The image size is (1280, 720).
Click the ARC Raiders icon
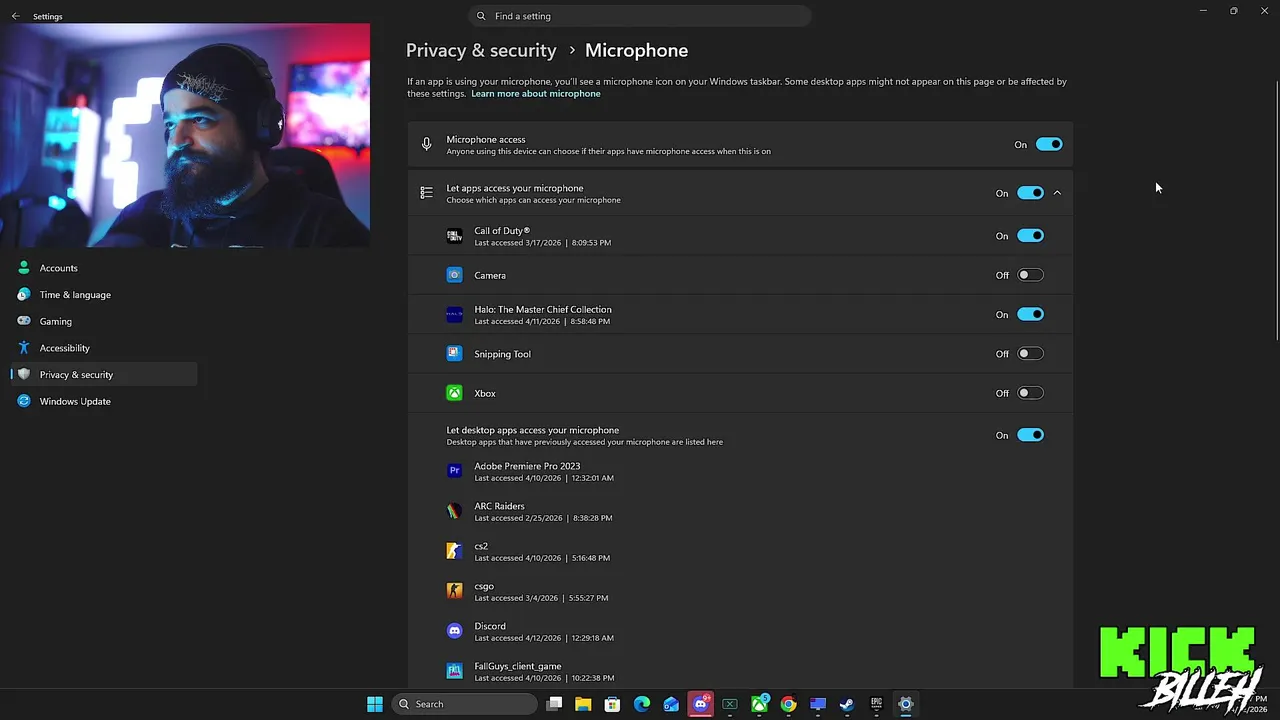click(454, 511)
